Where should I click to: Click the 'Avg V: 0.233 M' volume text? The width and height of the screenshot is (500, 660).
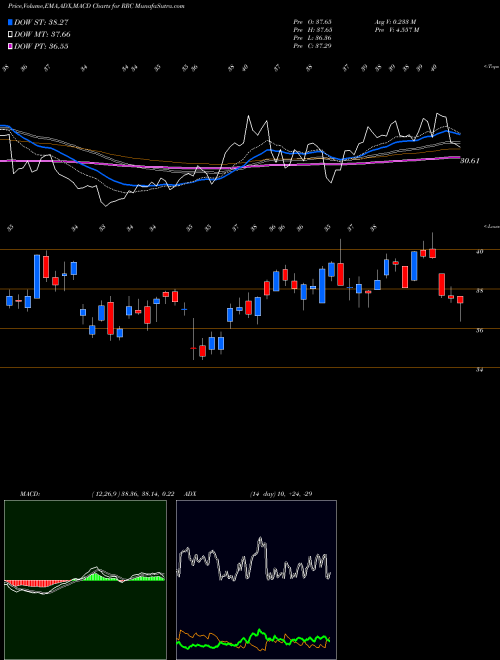[395, 22]
